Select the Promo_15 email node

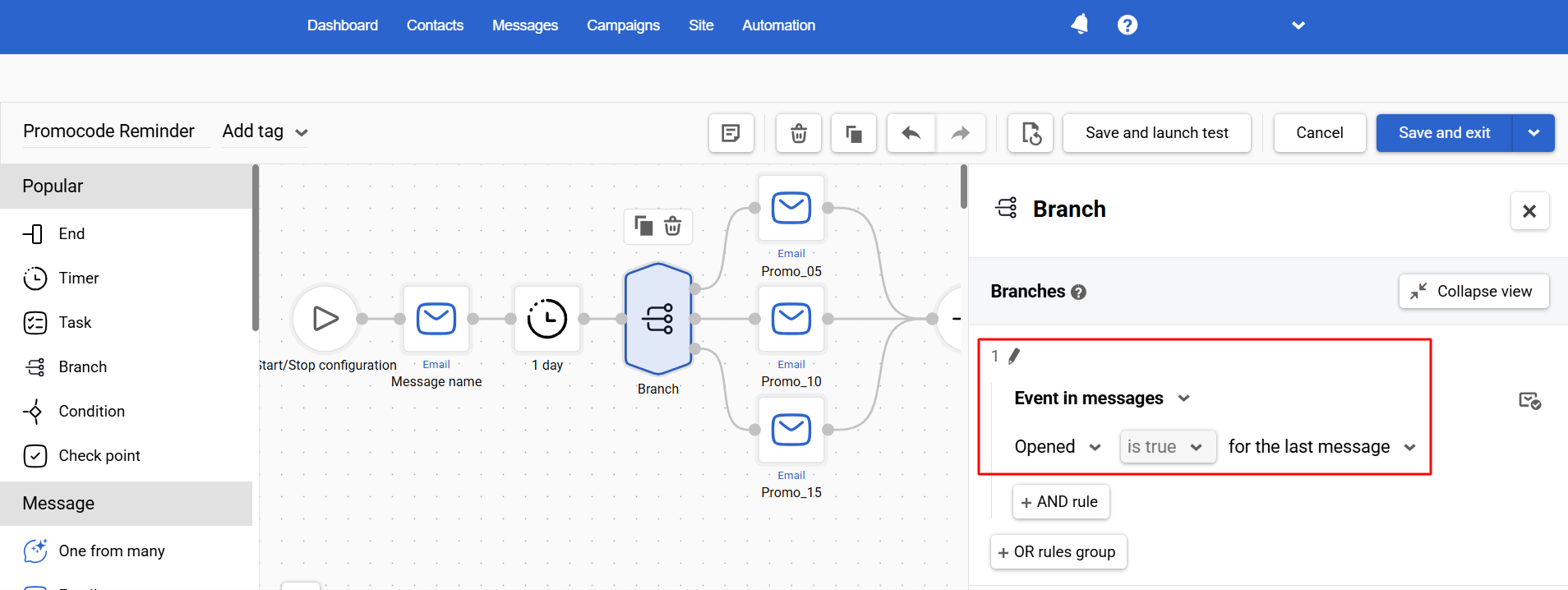click(791, 430)
